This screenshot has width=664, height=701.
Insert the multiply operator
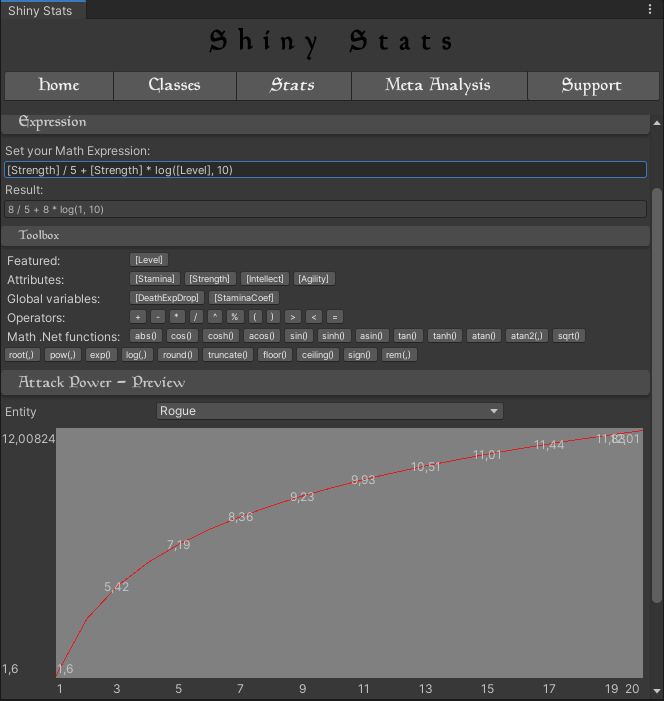click(177, 317)
